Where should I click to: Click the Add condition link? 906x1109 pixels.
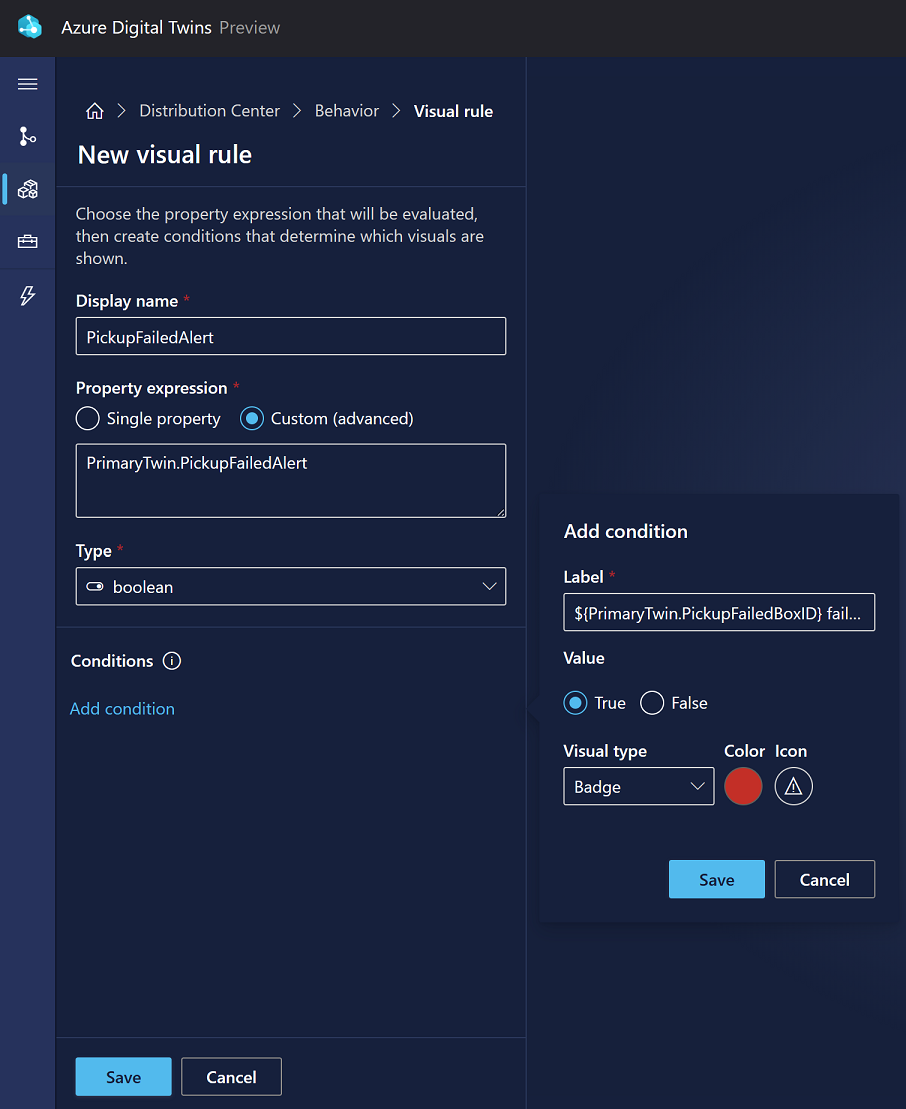pos(122,709)
